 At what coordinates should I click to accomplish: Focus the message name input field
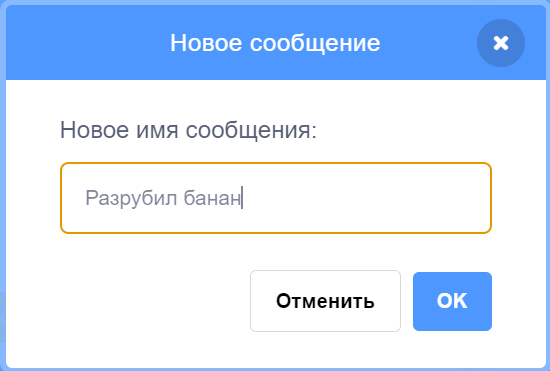click(276, 198)
